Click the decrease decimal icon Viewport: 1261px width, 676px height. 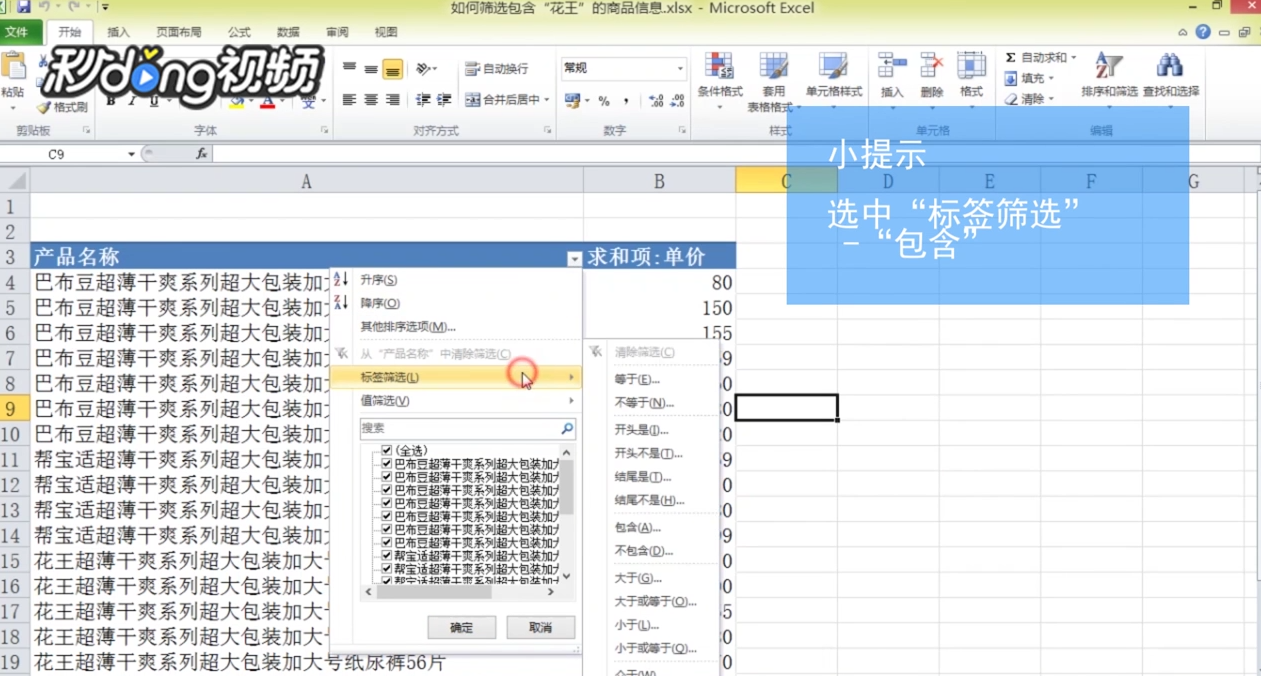pos(678,101)
